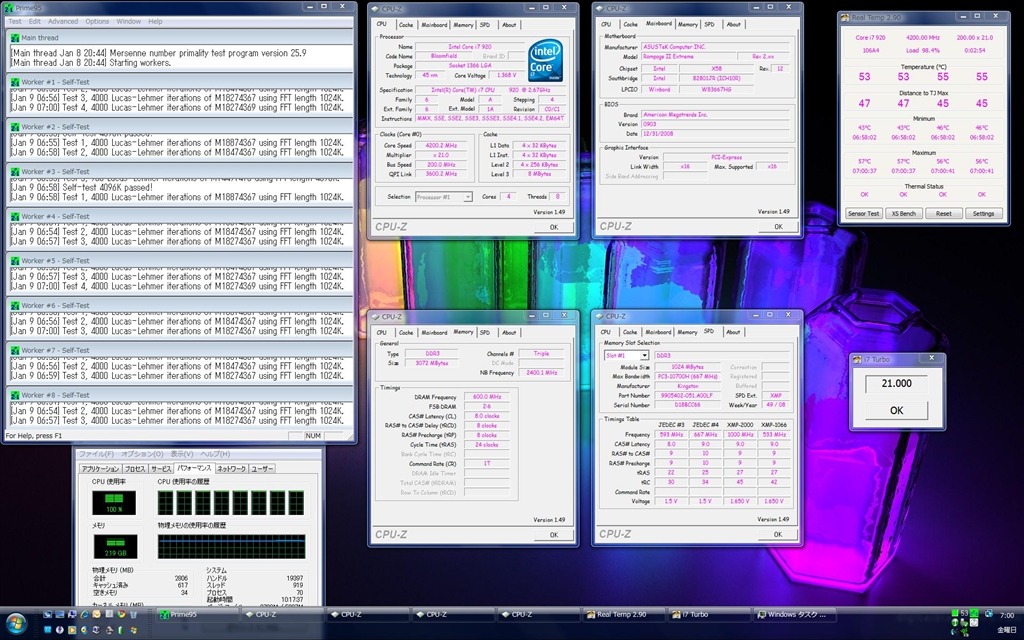
Task: Switch to Real Temp 2.90 taskbar button
Action: click(x=625, y=615)
